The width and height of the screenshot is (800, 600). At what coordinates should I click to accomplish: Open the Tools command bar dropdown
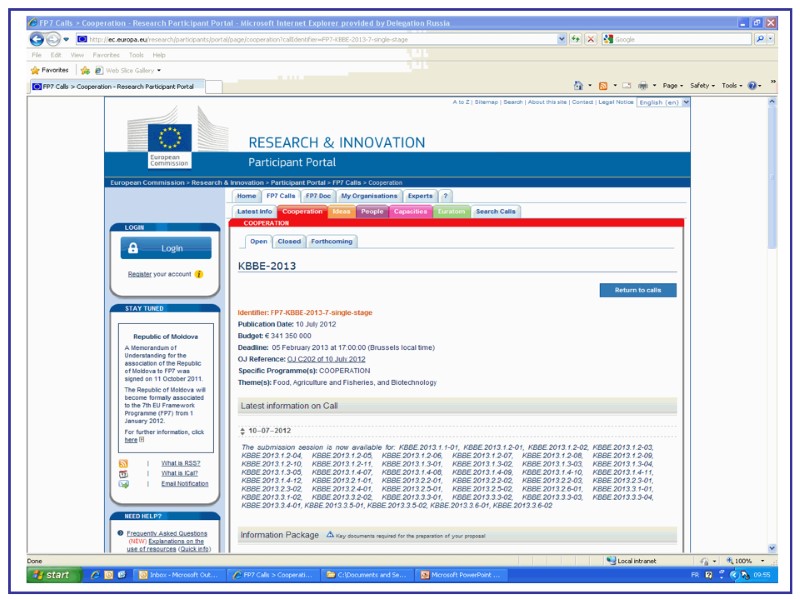pos(732,86)
